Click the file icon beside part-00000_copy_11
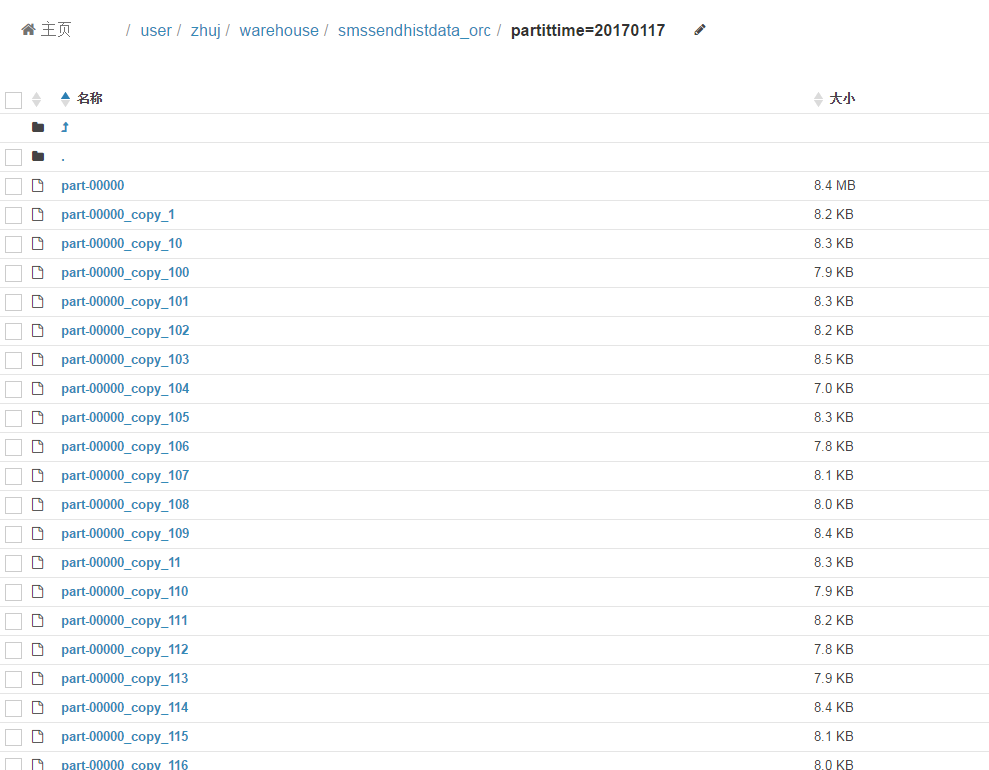 click(38, 563)
